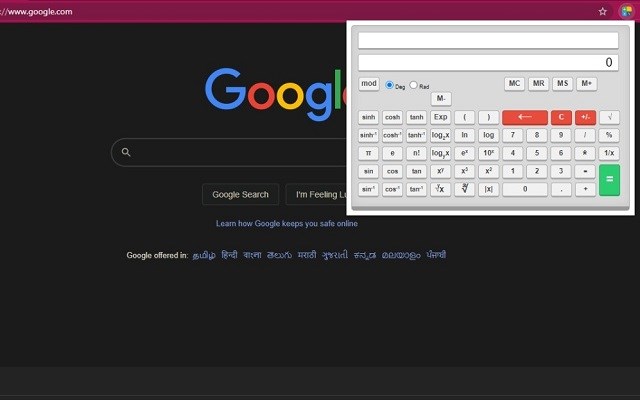Click the natural log ln key
Screen dimensions: 640x400
tap(464, 135)
